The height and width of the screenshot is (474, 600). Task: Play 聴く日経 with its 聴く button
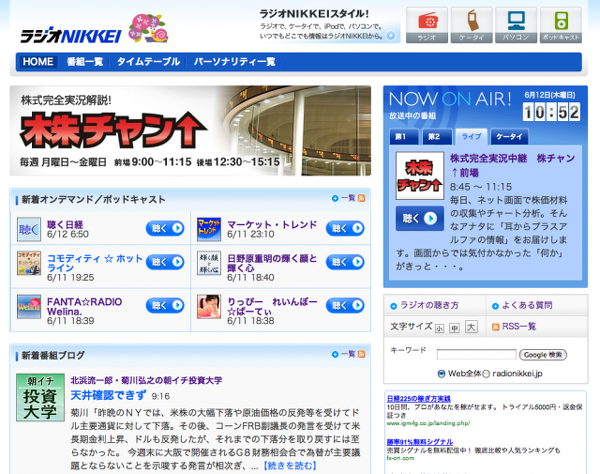(x=165, y=228)
